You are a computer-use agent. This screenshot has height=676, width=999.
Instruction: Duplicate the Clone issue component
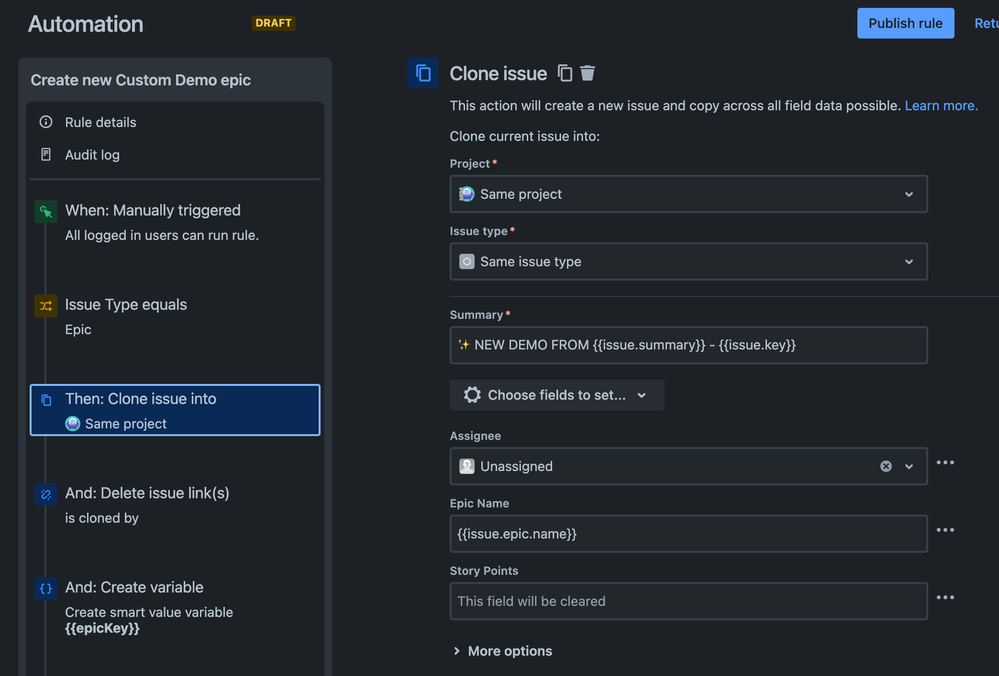[x=565, y=73]
